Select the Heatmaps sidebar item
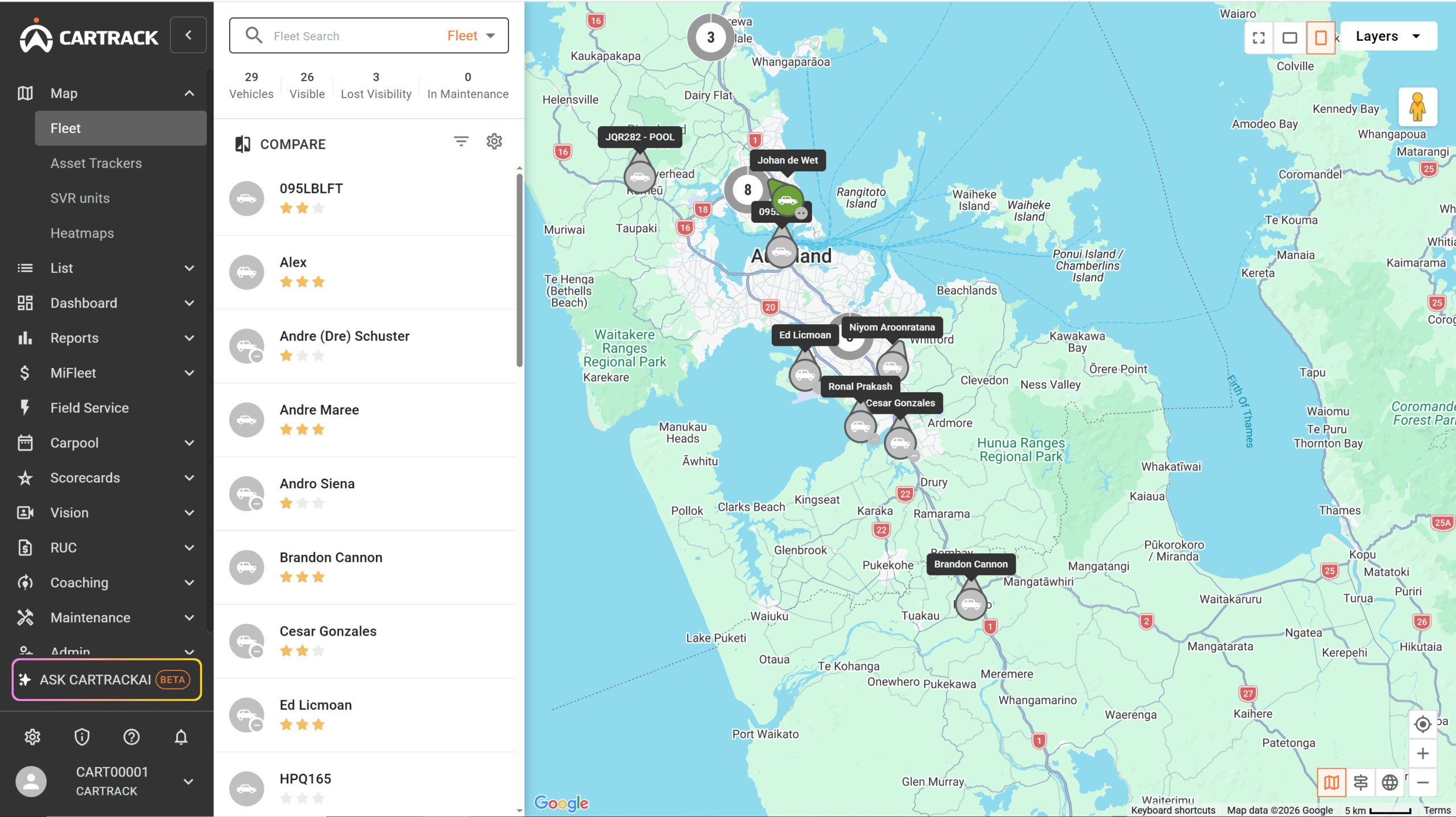This screenshot has width=1456, height=817. click(82, 233)
